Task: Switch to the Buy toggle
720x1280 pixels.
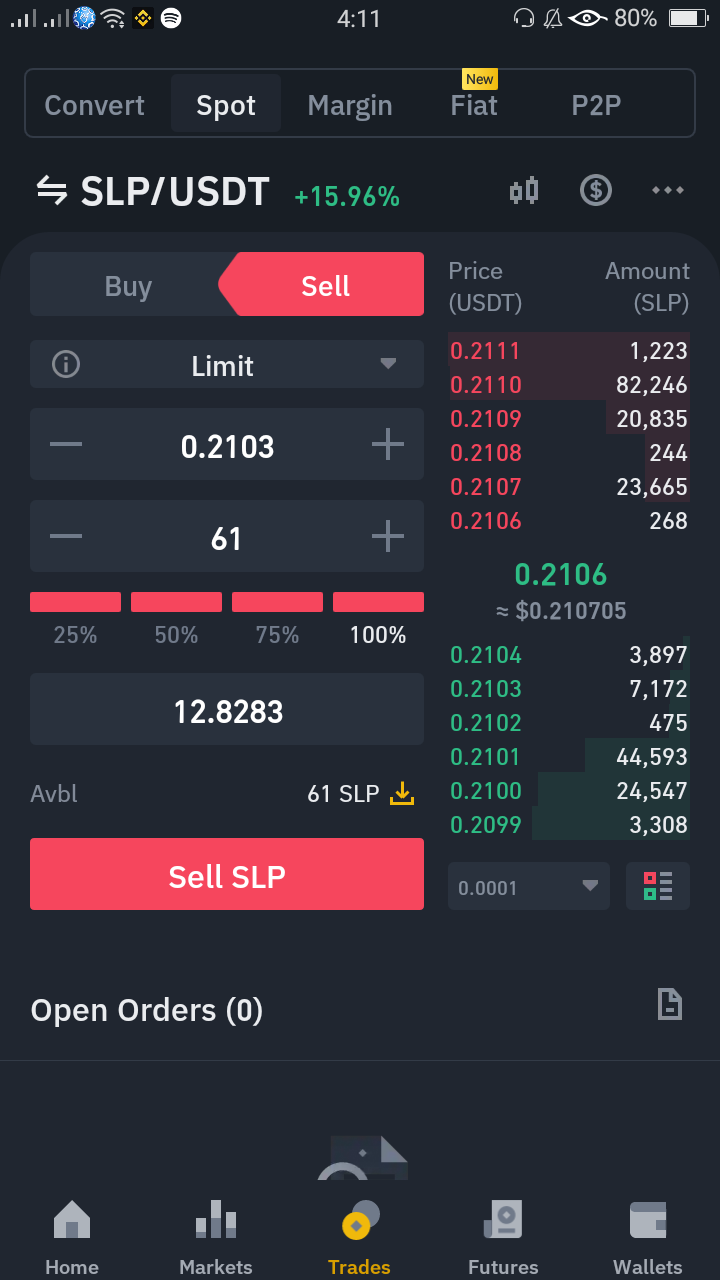Action: click(x=128, y=286)
